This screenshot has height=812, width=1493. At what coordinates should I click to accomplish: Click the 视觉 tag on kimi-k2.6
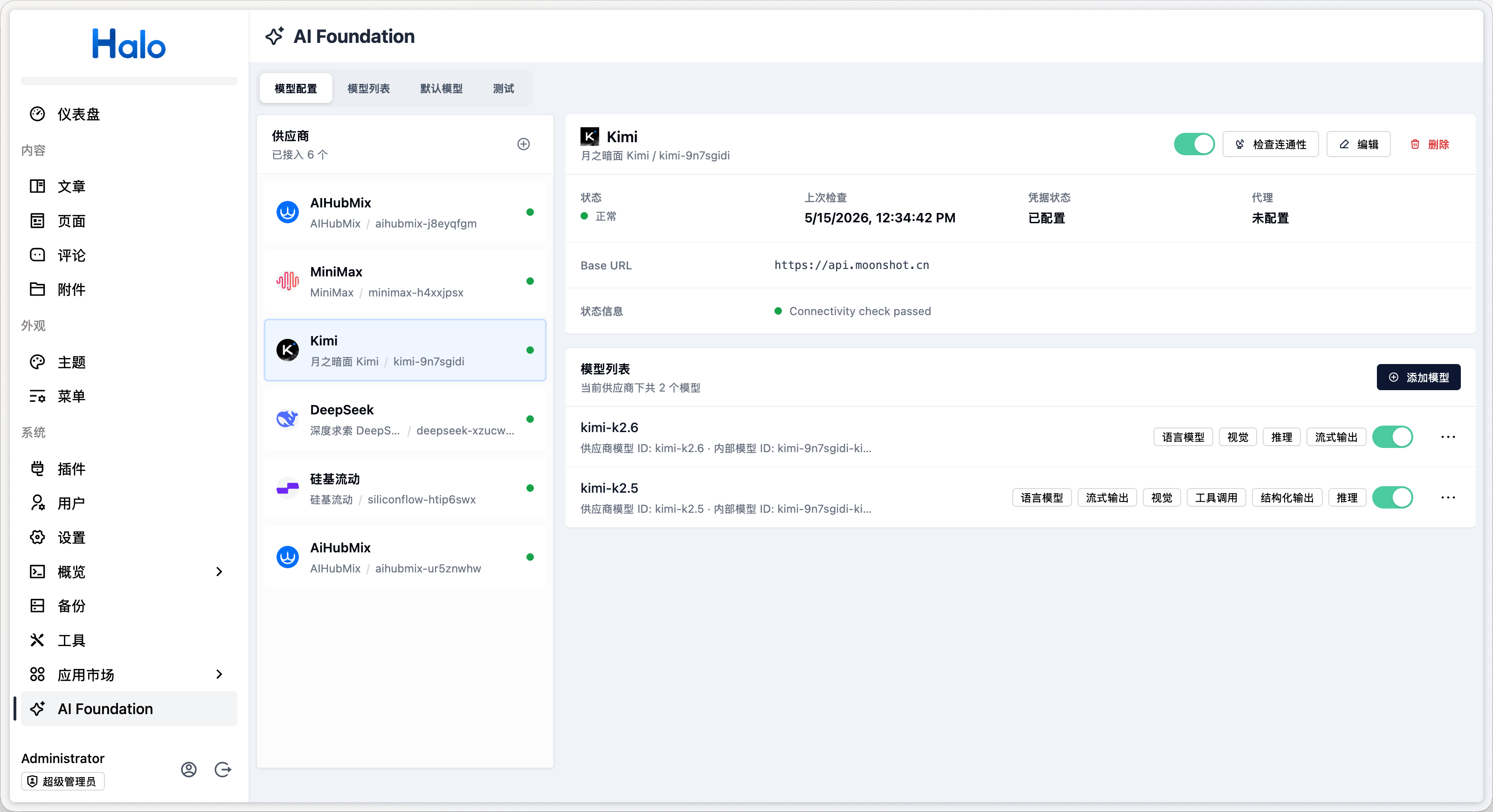click(1237, 437)
